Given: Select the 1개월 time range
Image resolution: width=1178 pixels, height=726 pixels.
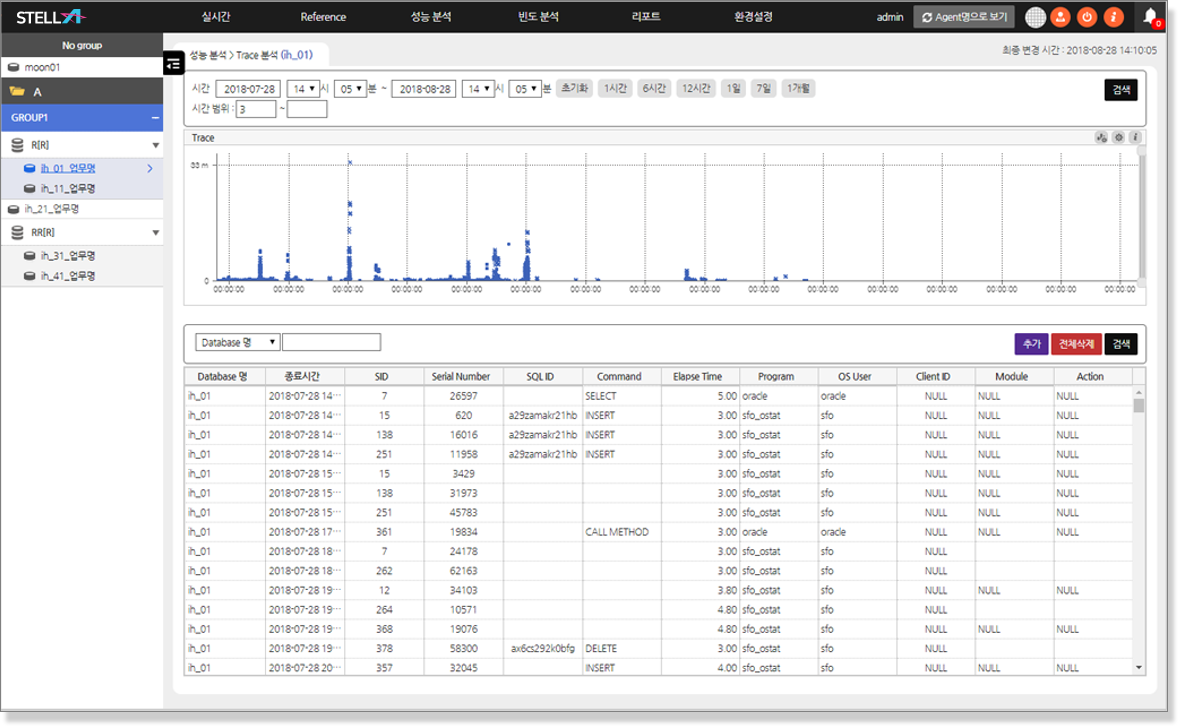Looking at the screenshot, I should (x=798, y=89).
